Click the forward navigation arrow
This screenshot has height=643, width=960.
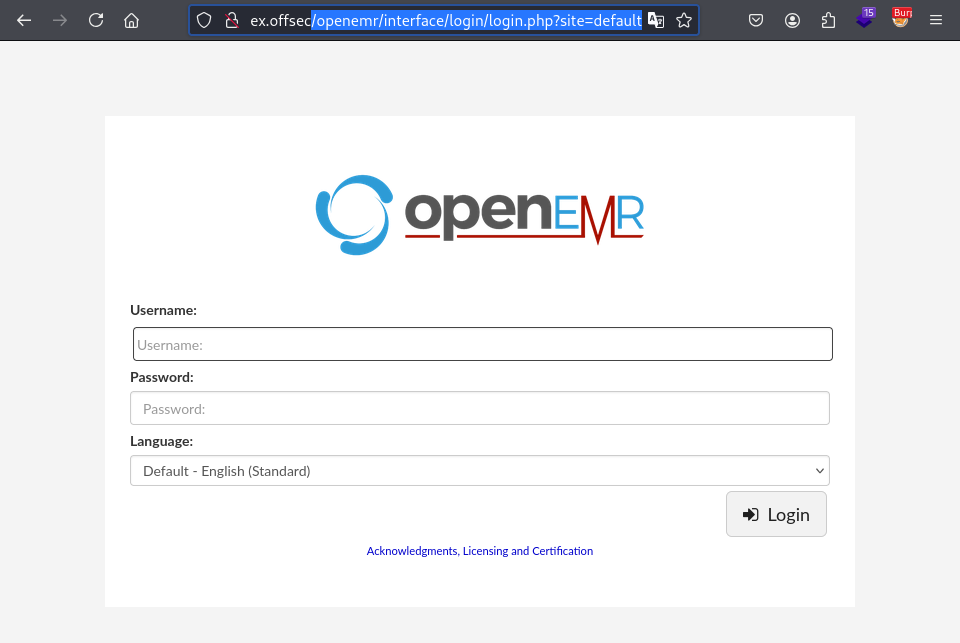click(60, 20)
